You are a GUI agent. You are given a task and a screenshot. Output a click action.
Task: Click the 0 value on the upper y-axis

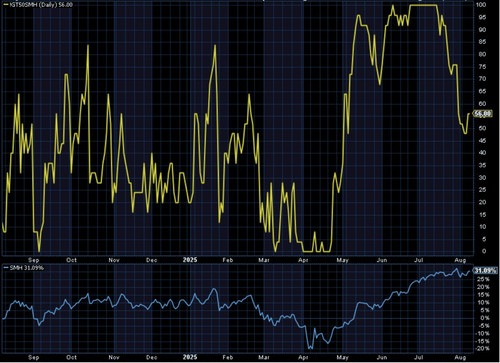[x=484, y=252]
